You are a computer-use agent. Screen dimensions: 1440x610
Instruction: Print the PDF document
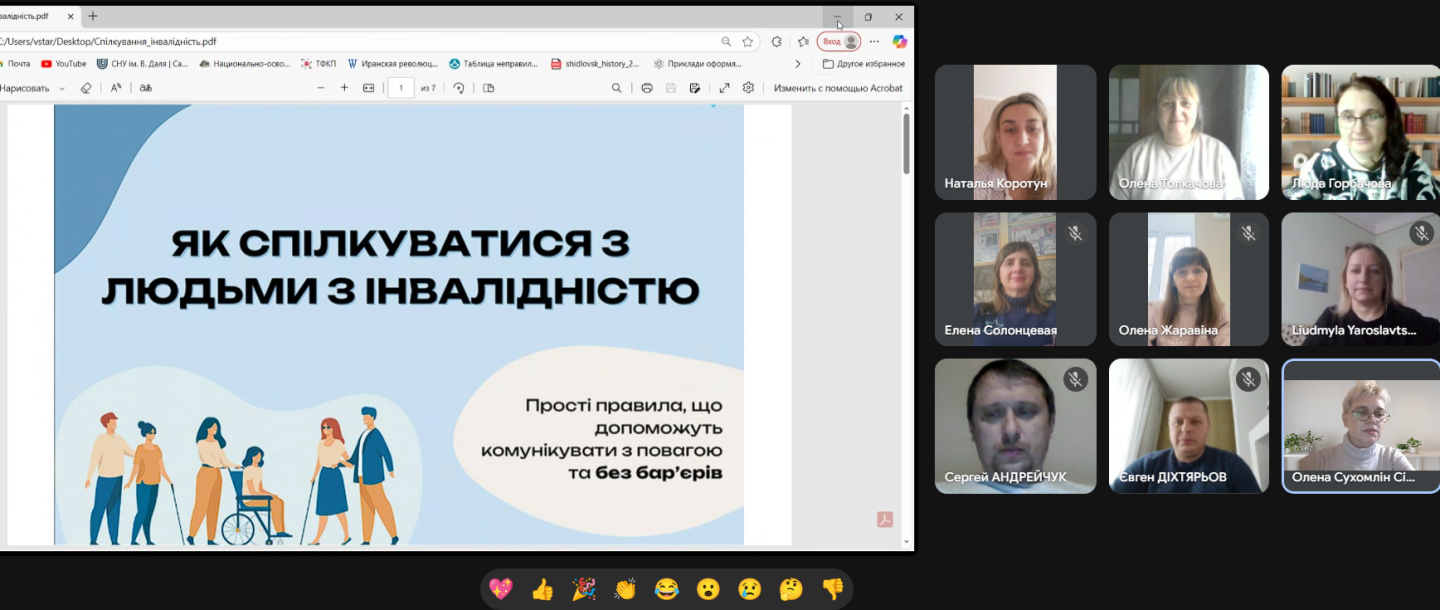pos(647,88)
